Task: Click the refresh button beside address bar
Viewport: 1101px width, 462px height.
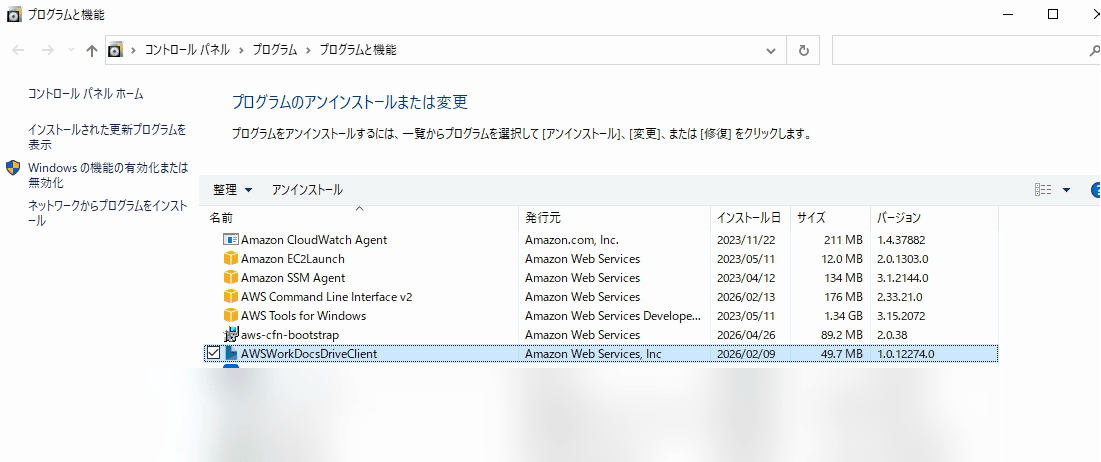Action: (x=803, y=50)
